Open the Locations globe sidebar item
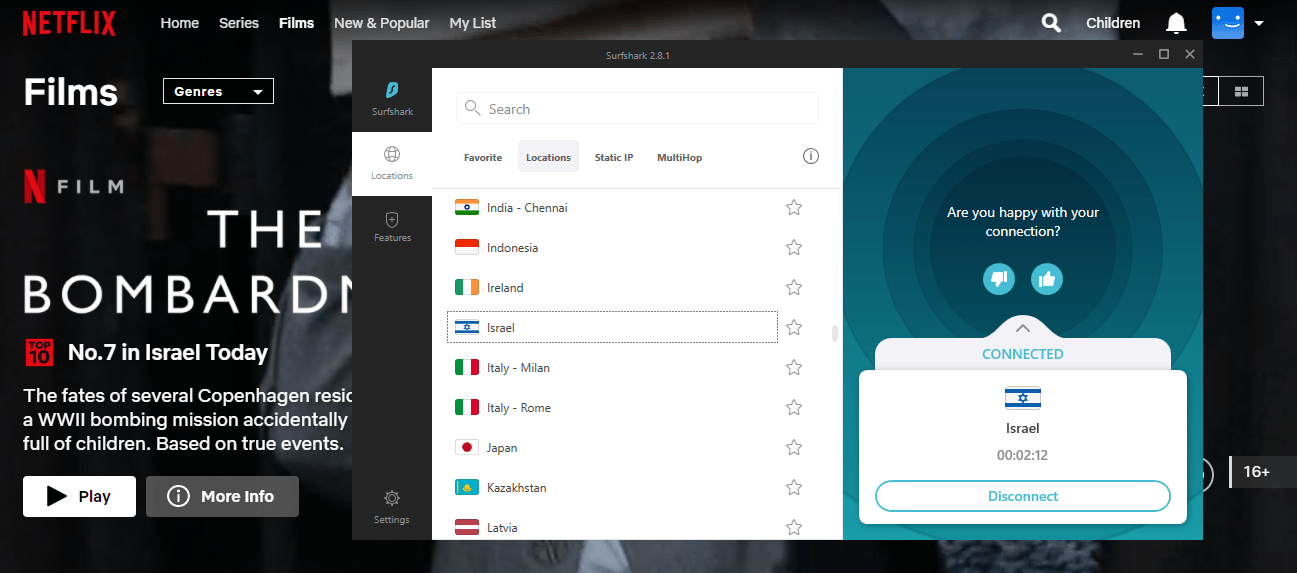Screen dimensions: 1297x573 [392, 163]
